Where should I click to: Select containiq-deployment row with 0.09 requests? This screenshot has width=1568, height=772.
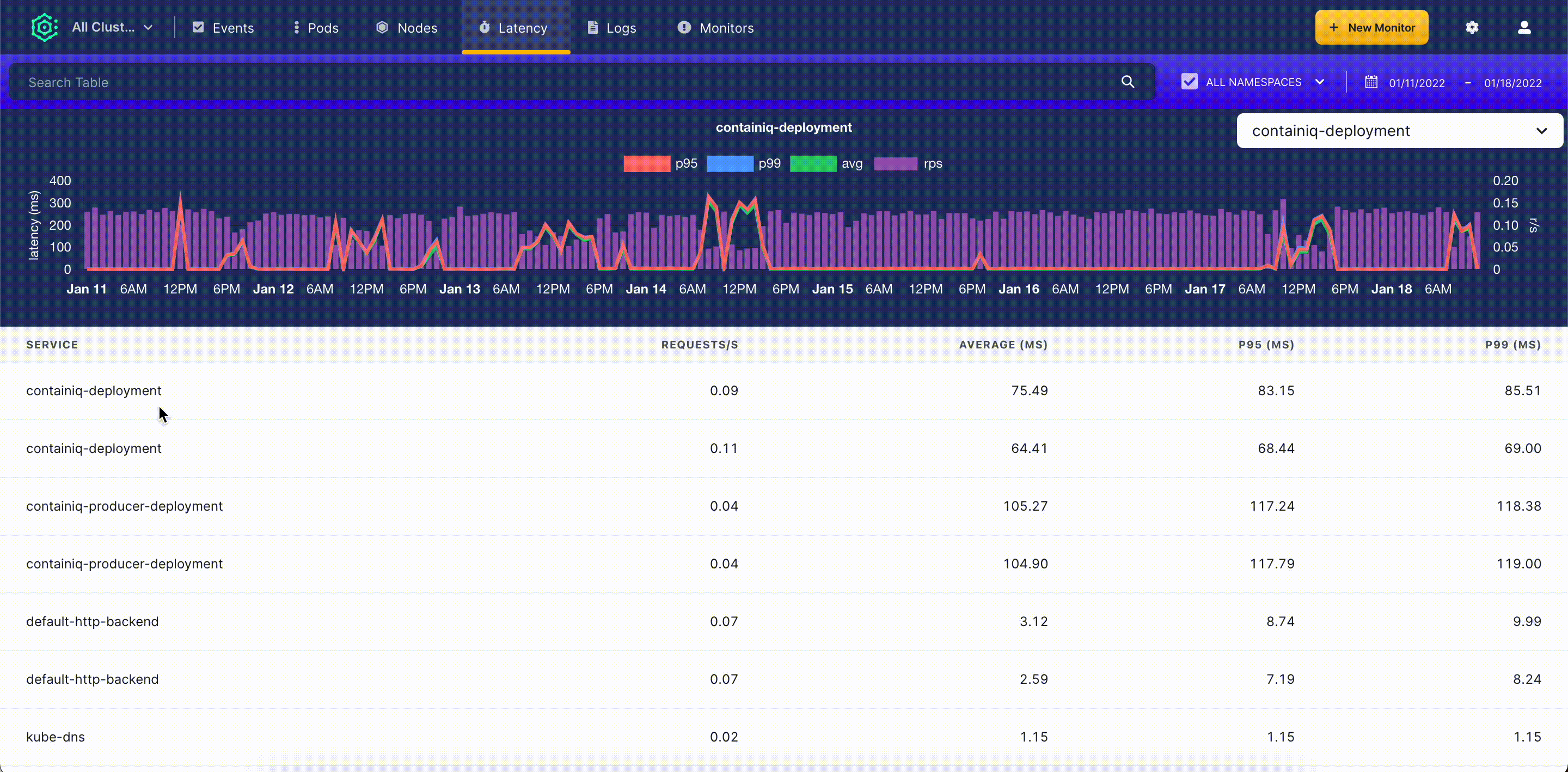coord(784,391)
